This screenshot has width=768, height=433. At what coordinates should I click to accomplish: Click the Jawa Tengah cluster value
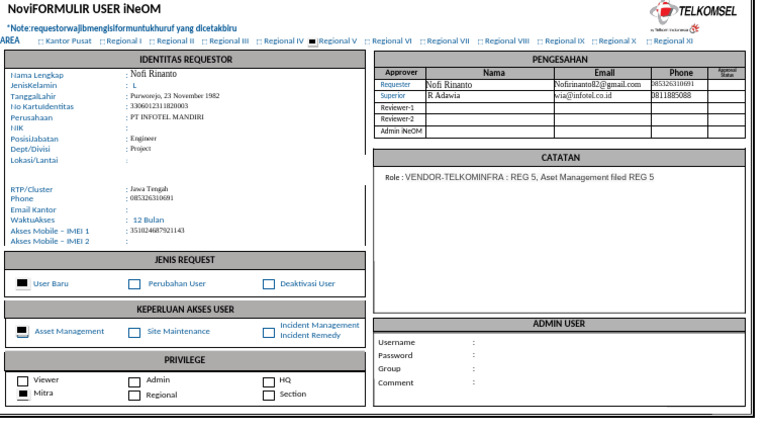[149, 189]
